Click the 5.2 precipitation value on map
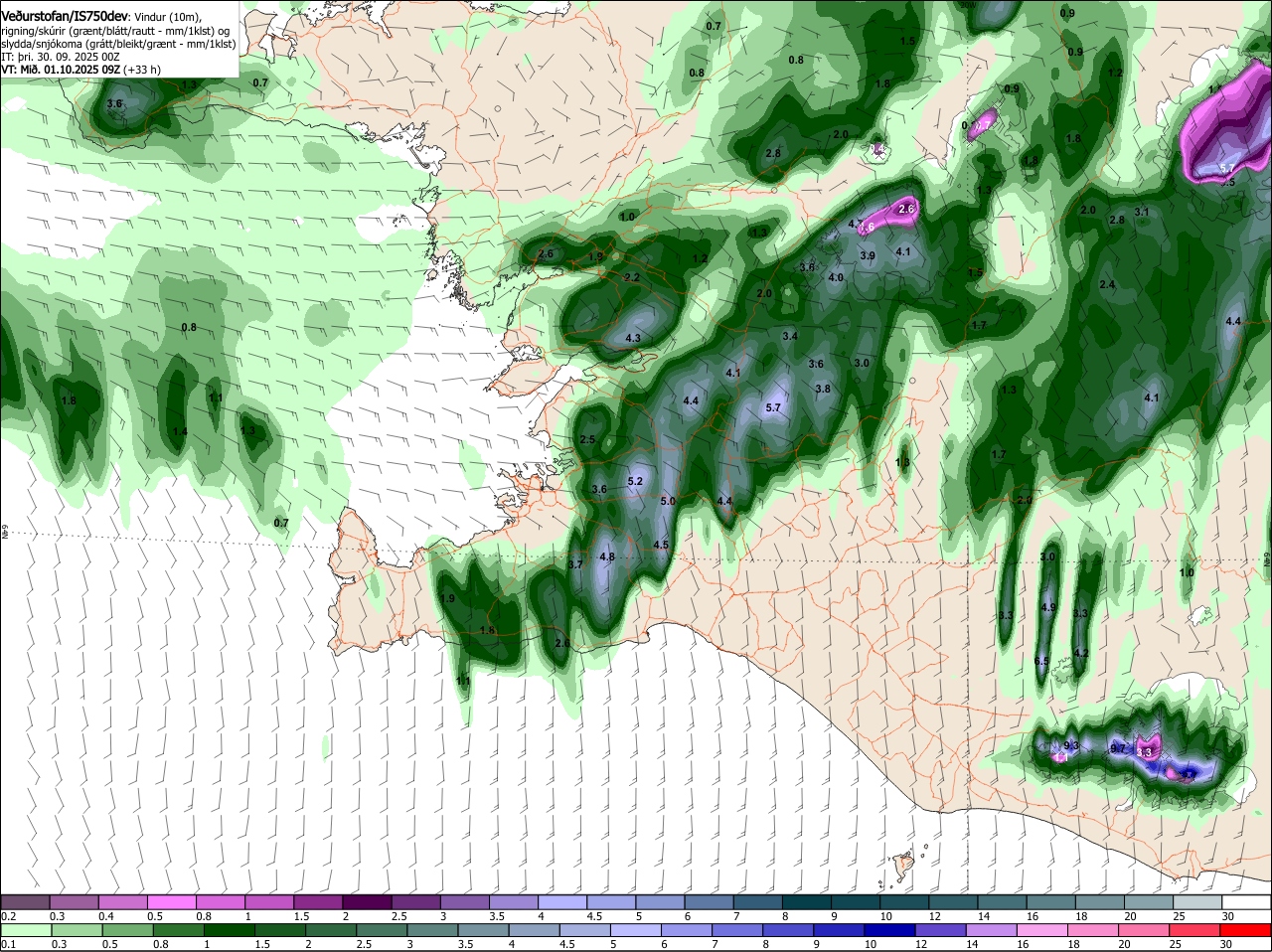Viewport: 1272px width, 952px height. pyautogui.click(x=636, y=481)
